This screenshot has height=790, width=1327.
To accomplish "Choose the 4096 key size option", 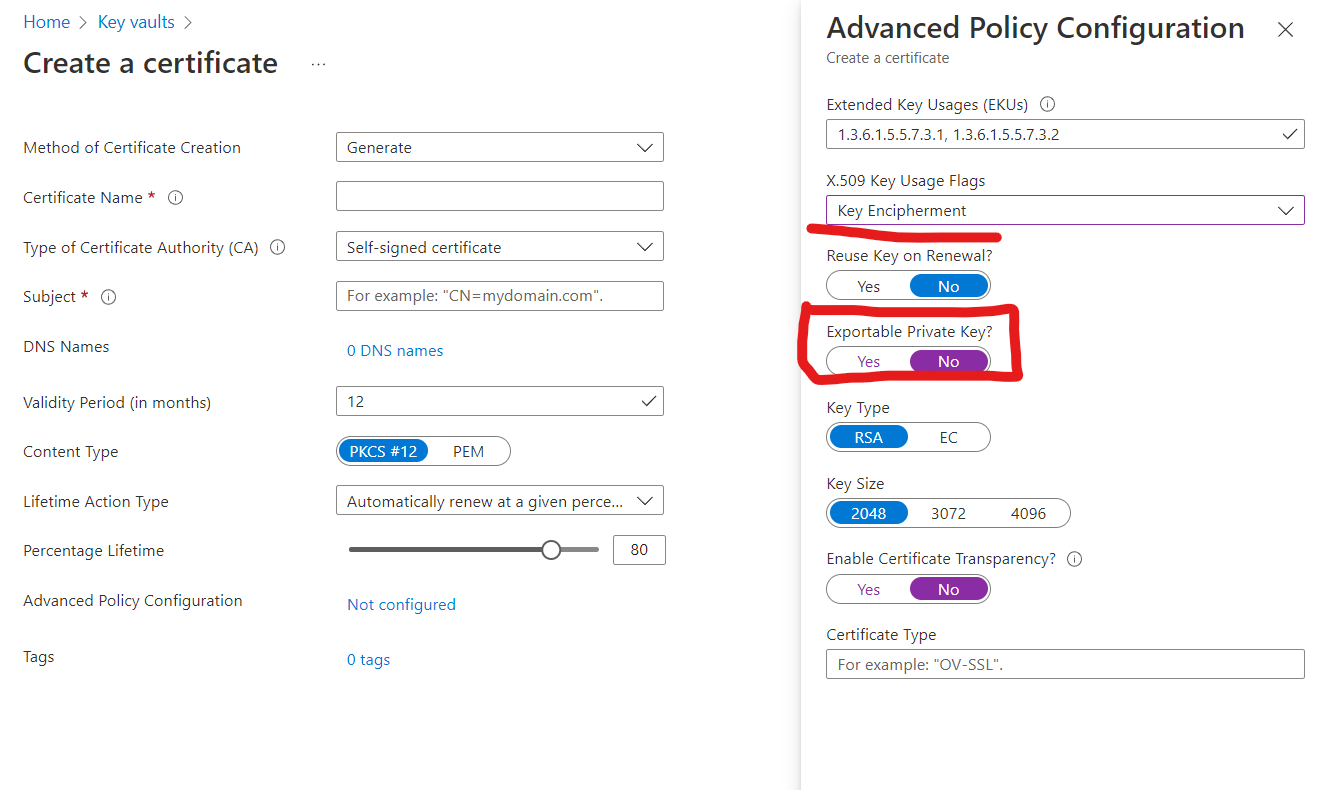I will coord(1028,513).
